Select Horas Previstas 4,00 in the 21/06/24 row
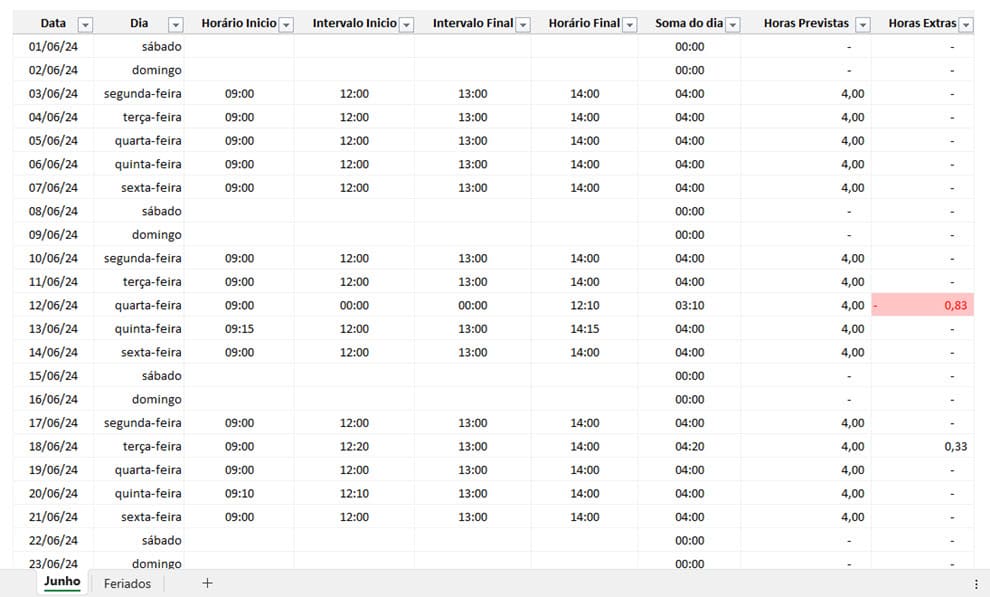 coord(806,517)
